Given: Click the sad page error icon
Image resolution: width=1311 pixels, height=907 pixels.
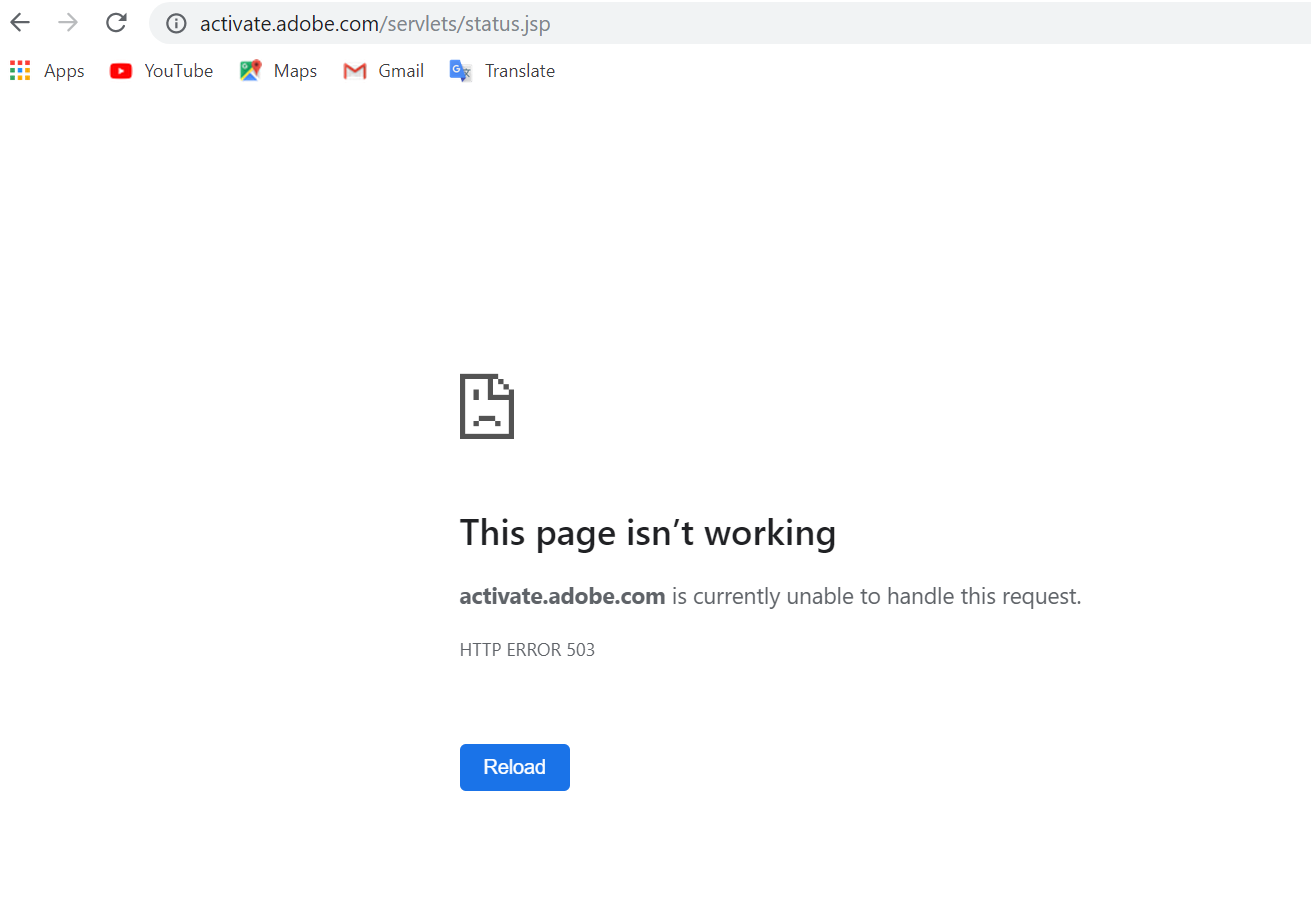Looking at the screenshot, I should pyautogui.click(x=487, y=406).
